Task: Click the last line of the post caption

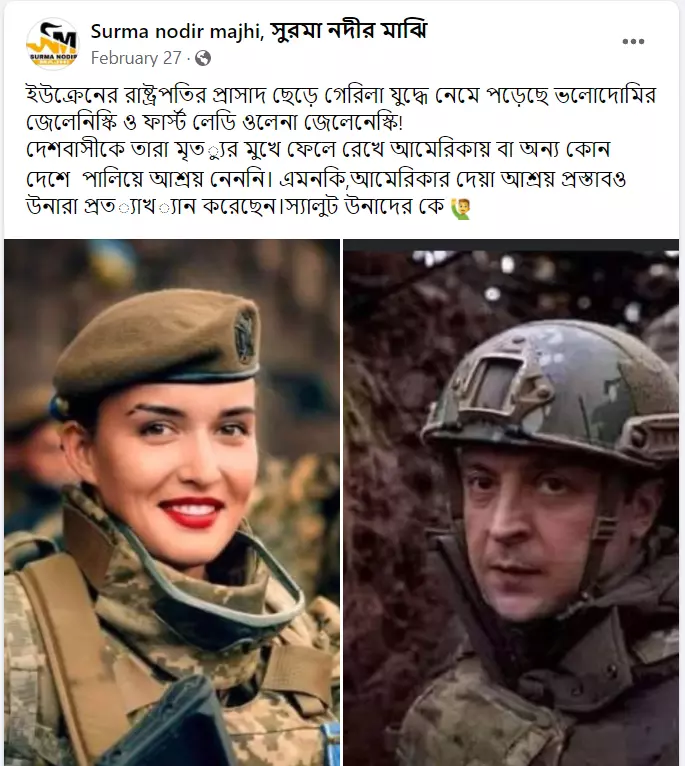Action: 249,207
